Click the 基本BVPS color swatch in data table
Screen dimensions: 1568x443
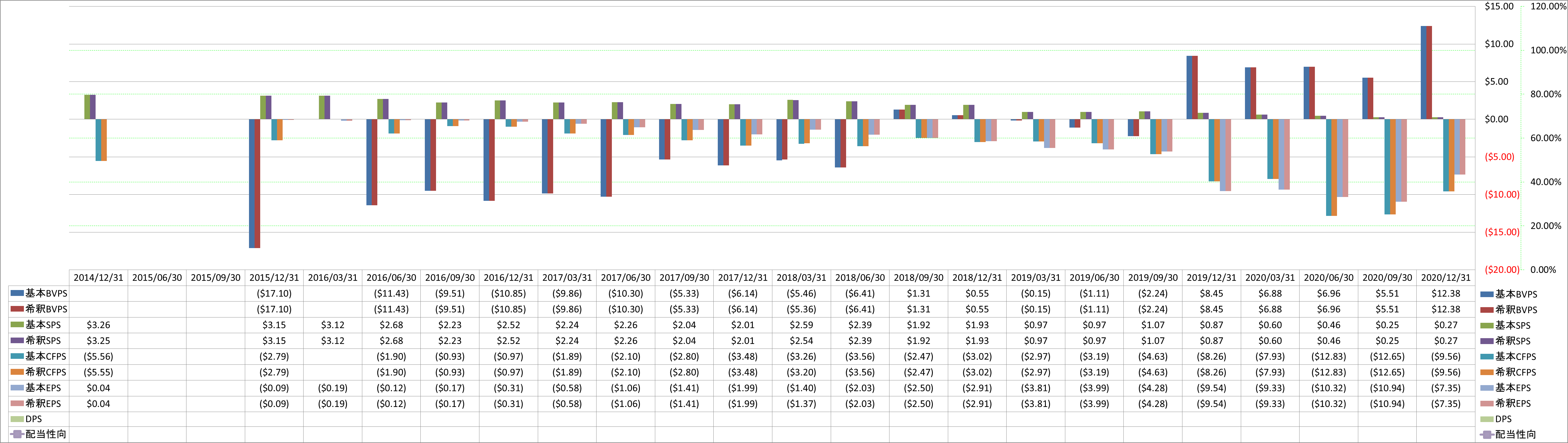click(17, 293)
